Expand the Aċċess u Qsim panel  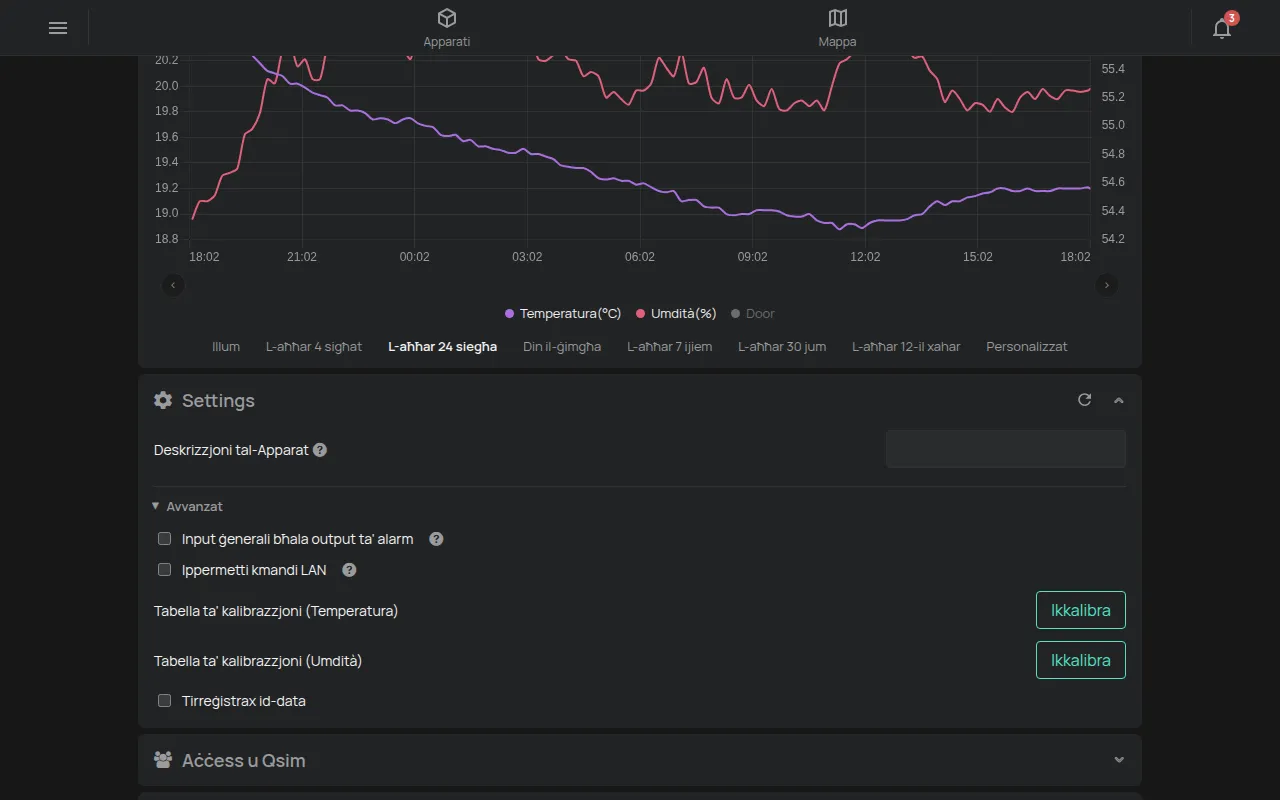(1119, 760)
